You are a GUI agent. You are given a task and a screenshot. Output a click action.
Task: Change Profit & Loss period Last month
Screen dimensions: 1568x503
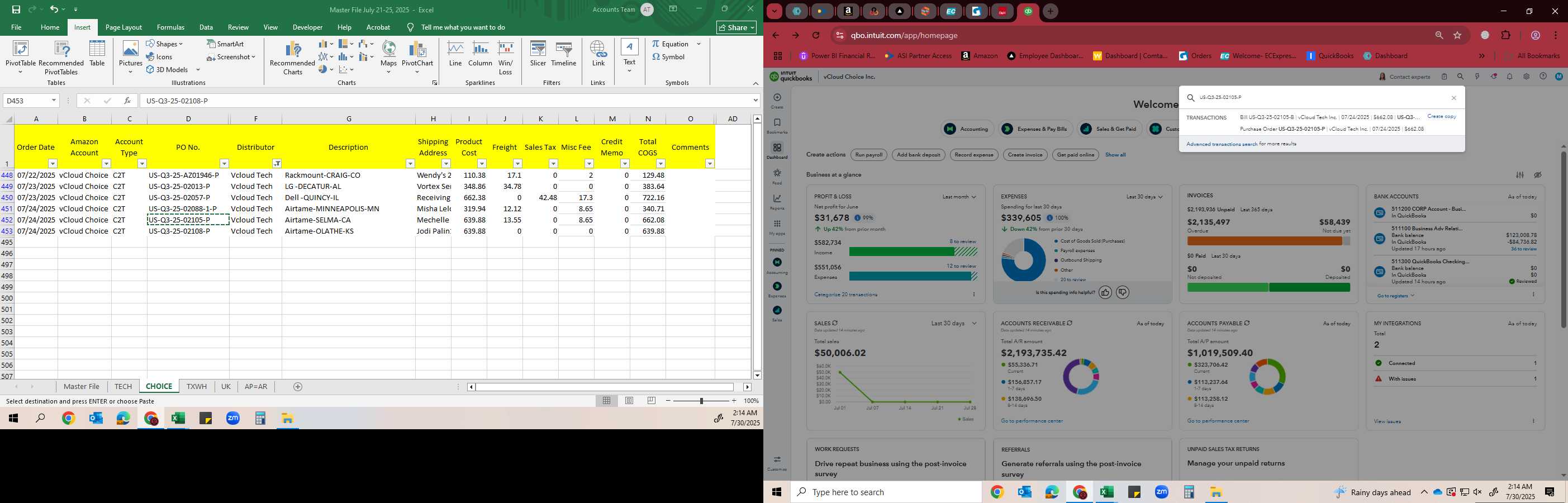959,197
